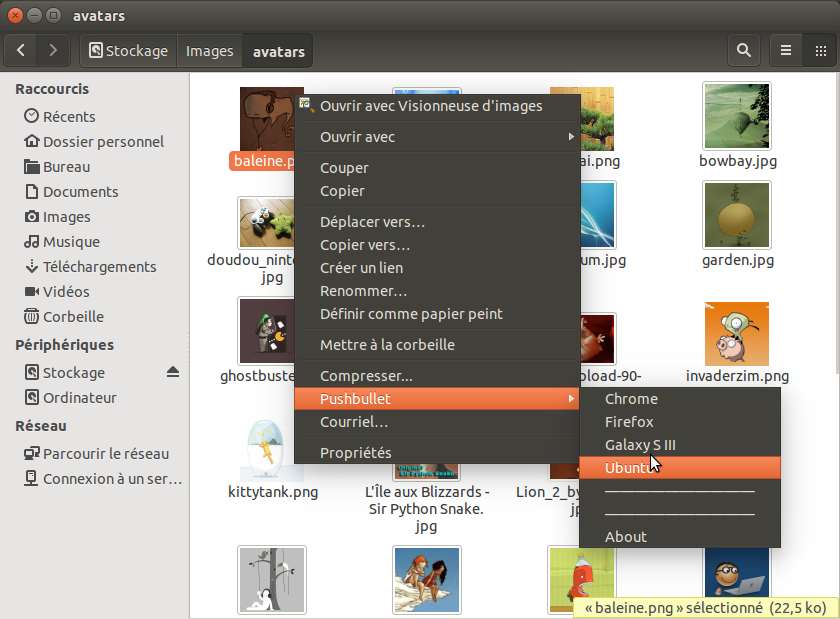This screenshot has height=619, width=840.
Task: Click Visionneuse d'images icon in context menu
Action: 306,105
